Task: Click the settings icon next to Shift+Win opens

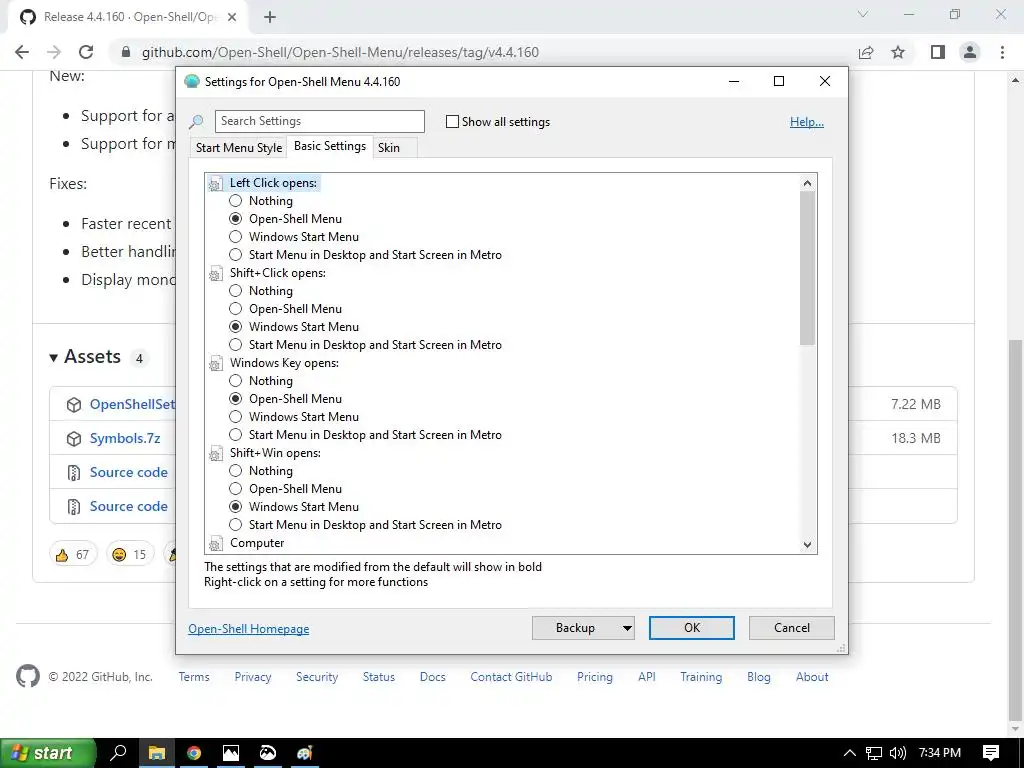Action: pyautogui.click(x=216, y=455)
